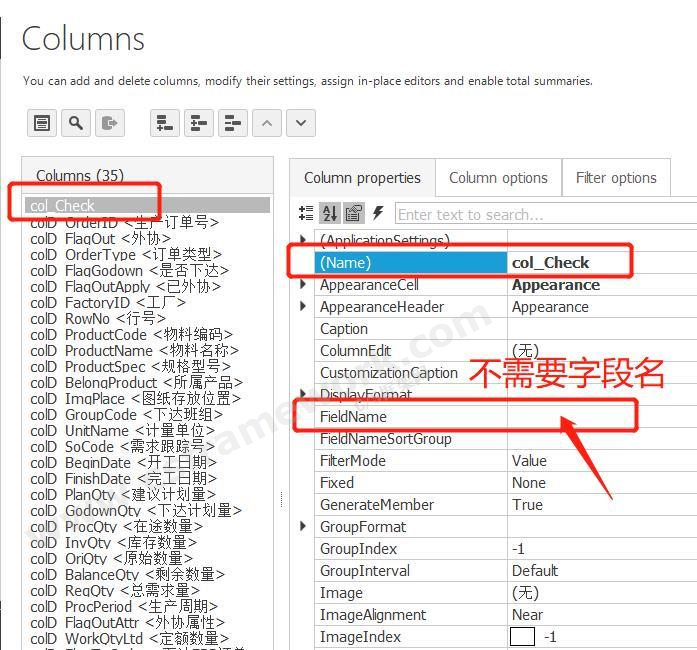697x650 pixels.
Task: Expand the AppearanceCell property
Action: [x=304, y=285]
